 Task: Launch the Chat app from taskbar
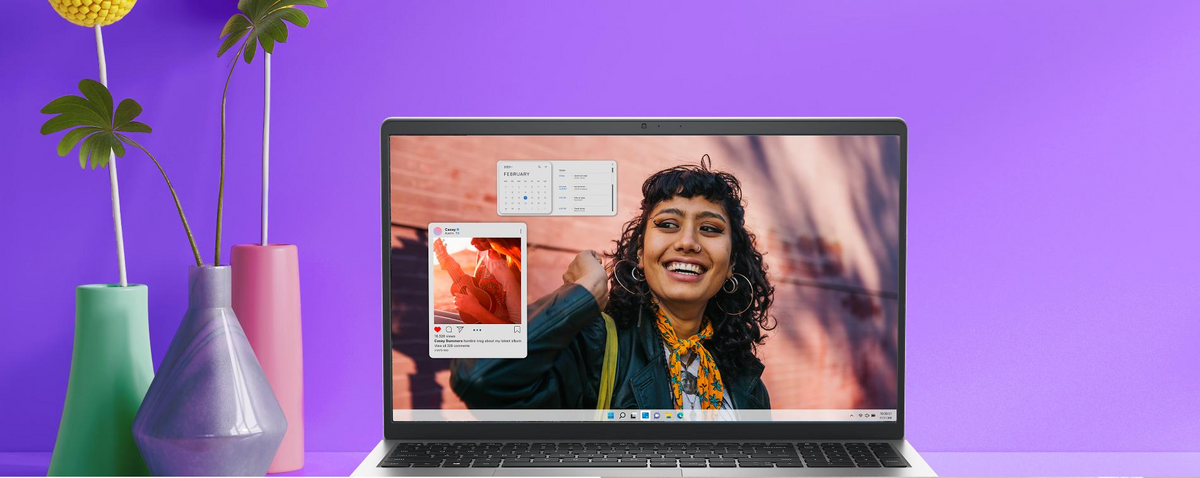pos(656,415)
